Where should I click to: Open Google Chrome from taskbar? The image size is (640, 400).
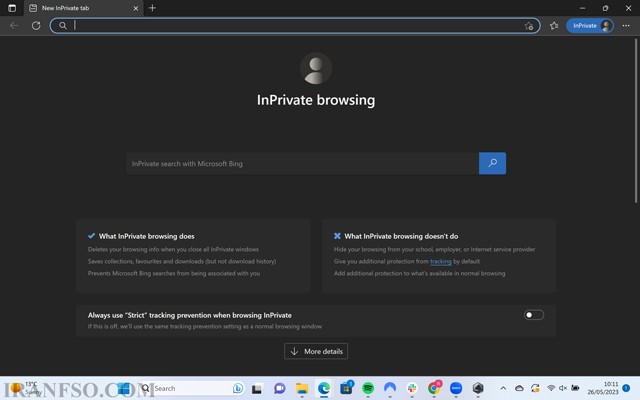coord(434,387)
